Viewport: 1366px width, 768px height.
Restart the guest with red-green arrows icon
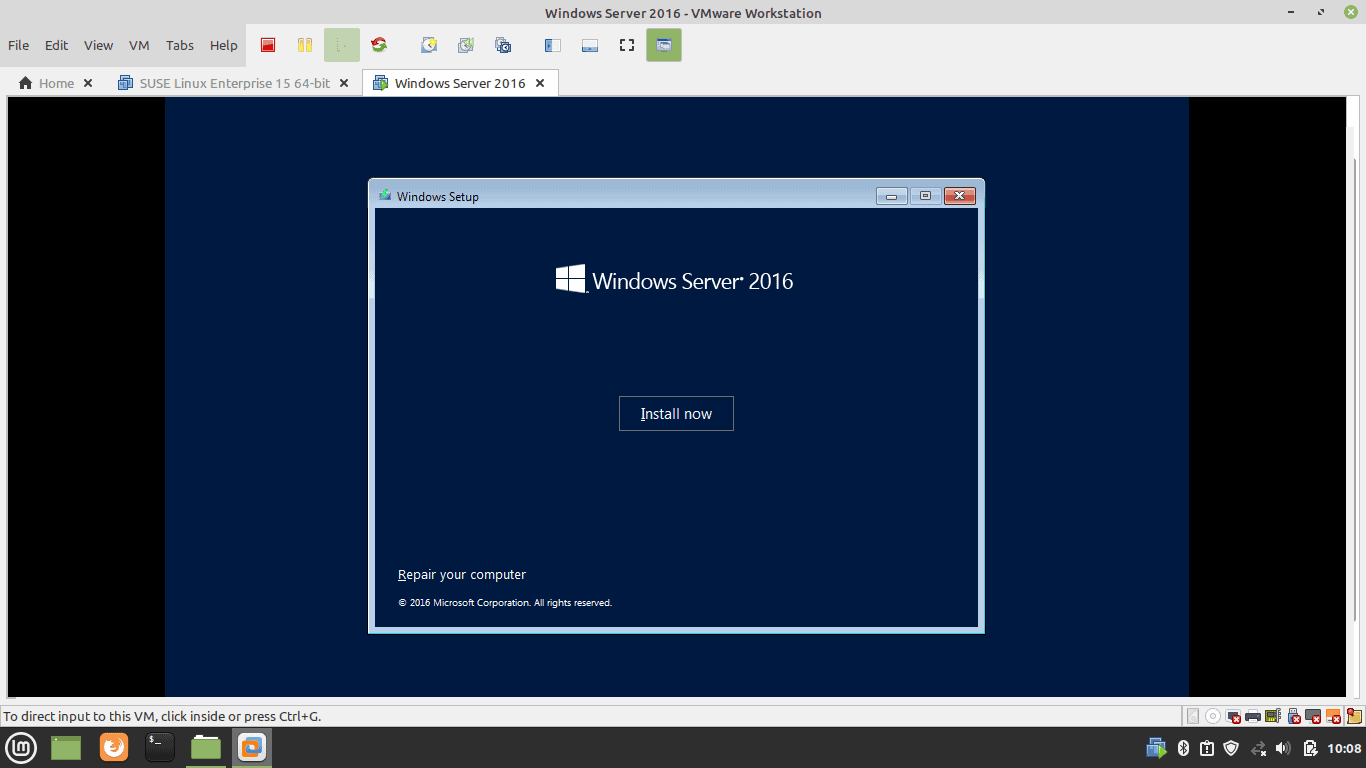pos(379,45)
